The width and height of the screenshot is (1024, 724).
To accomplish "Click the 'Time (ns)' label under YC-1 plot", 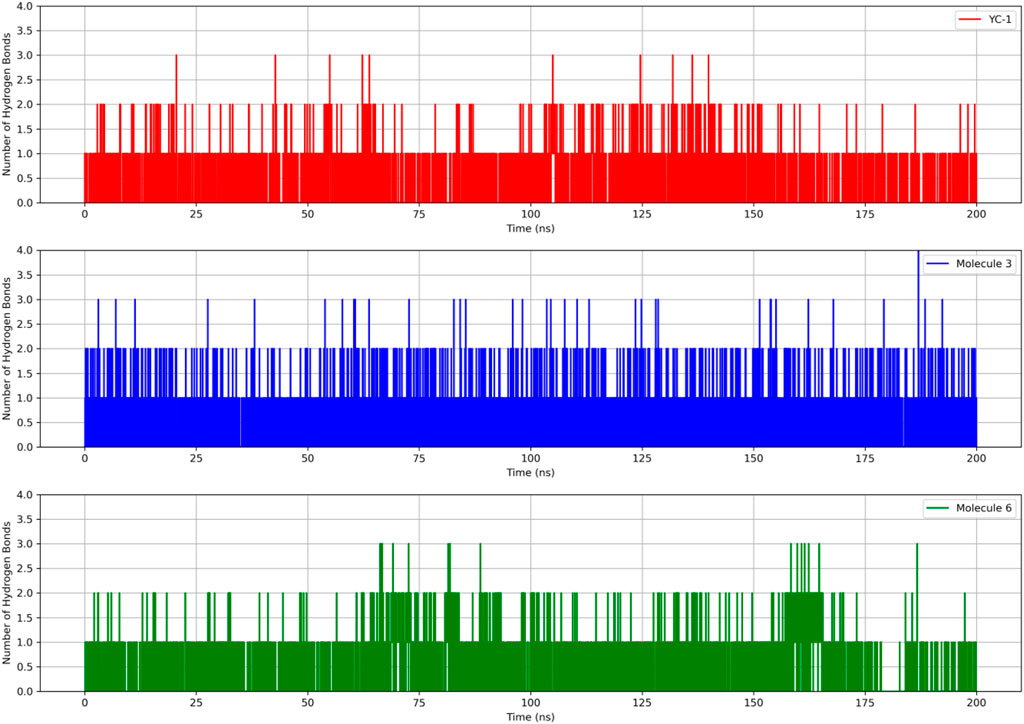I will pos(530,228).
